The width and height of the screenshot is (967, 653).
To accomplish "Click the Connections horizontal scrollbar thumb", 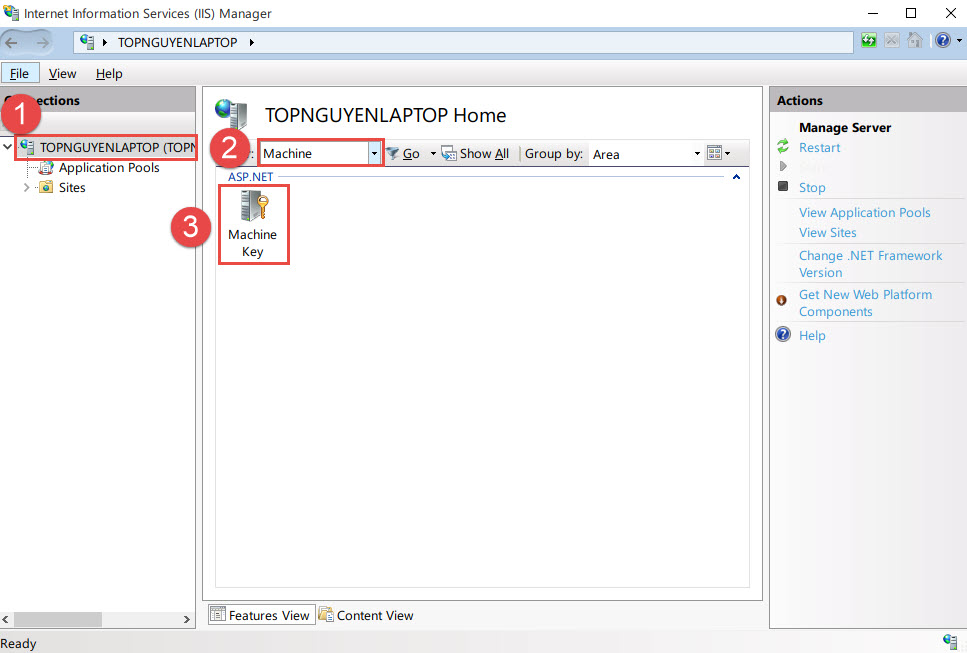I will pos(58,619).
